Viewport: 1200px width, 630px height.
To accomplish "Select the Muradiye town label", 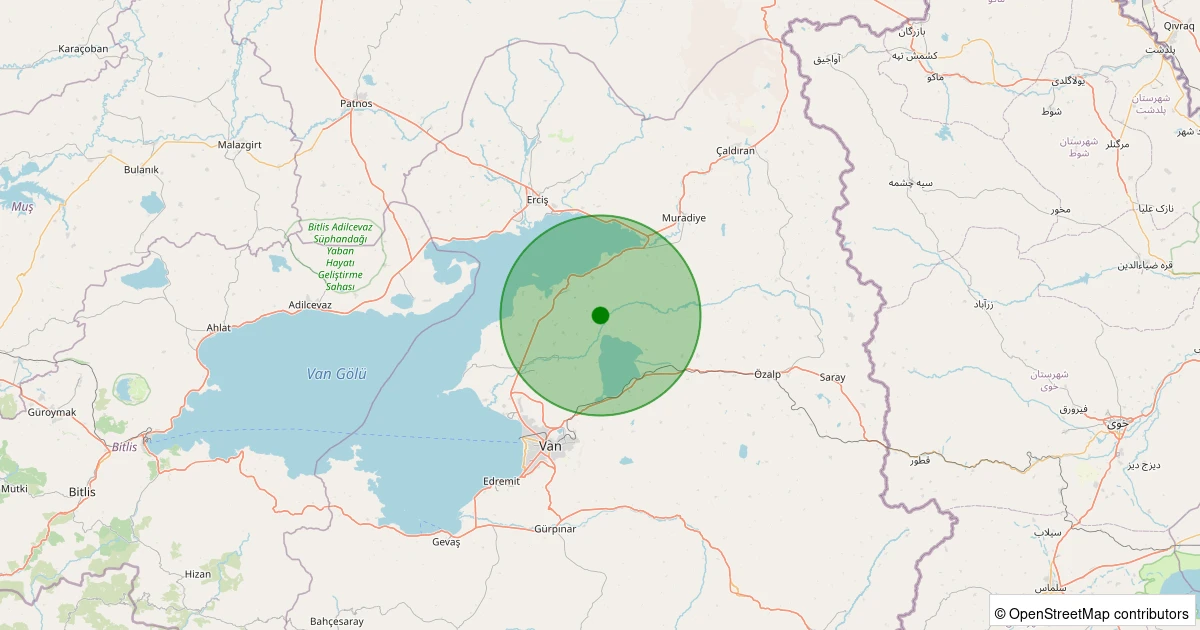I will click(x=684, y=218).
